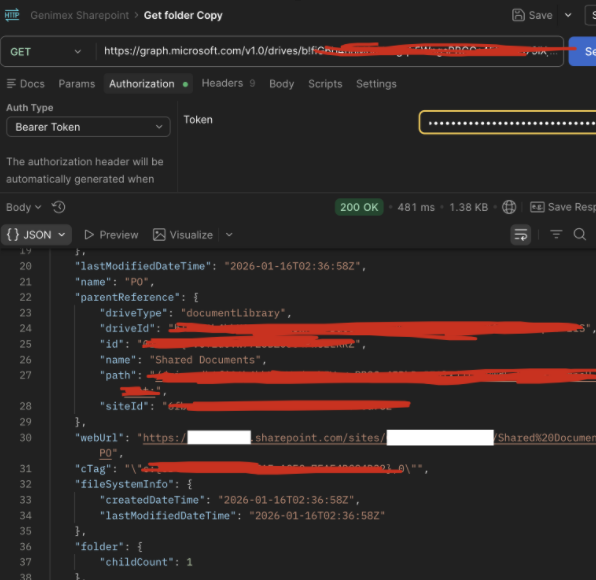Click the "lastModifiedDateTime" key on line 20

(143, 266)
